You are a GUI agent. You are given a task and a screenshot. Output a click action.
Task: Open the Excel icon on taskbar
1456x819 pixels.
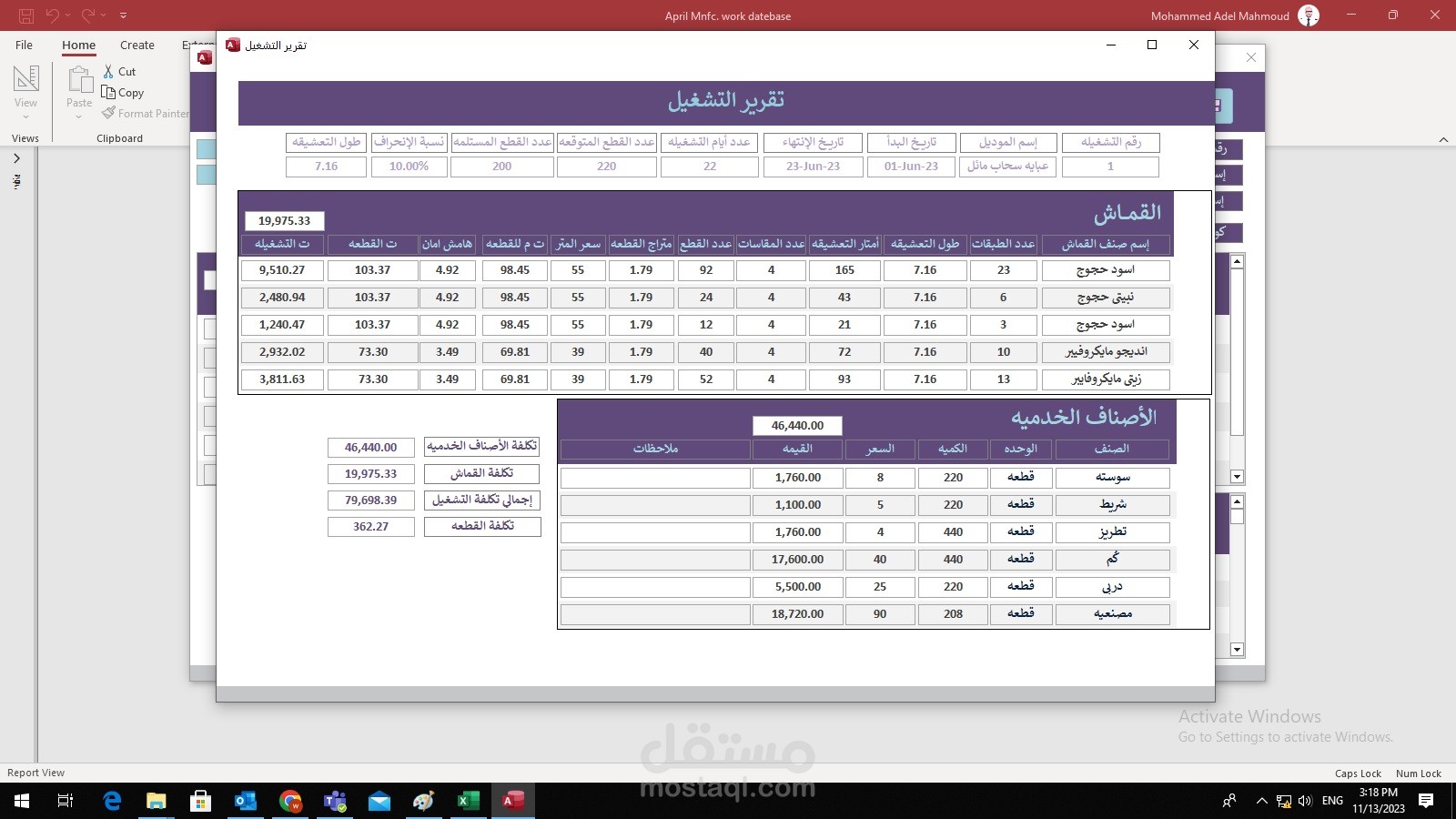[468, 801]
